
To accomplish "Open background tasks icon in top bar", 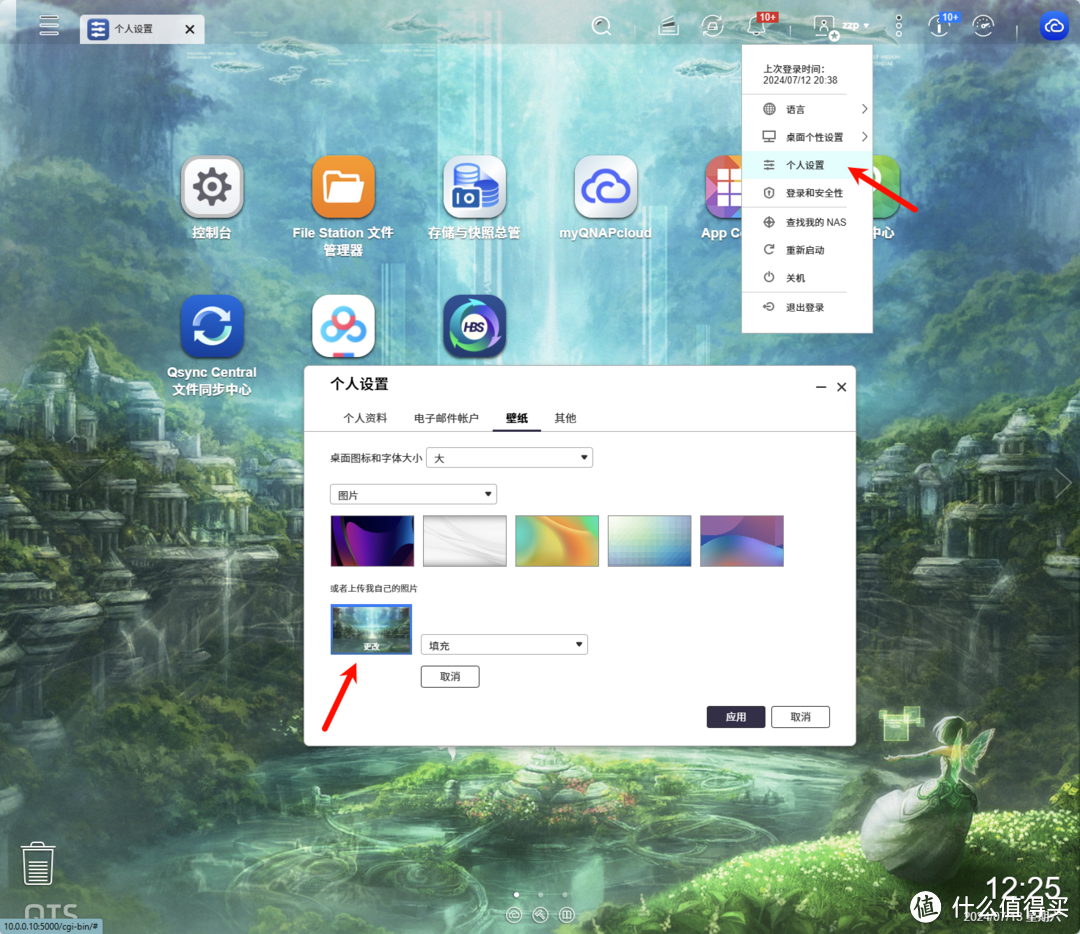I will (x=668, y=27).
